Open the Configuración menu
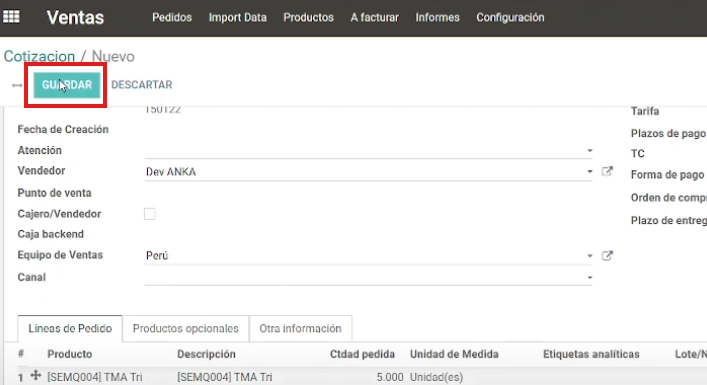 tap(510, 18)
